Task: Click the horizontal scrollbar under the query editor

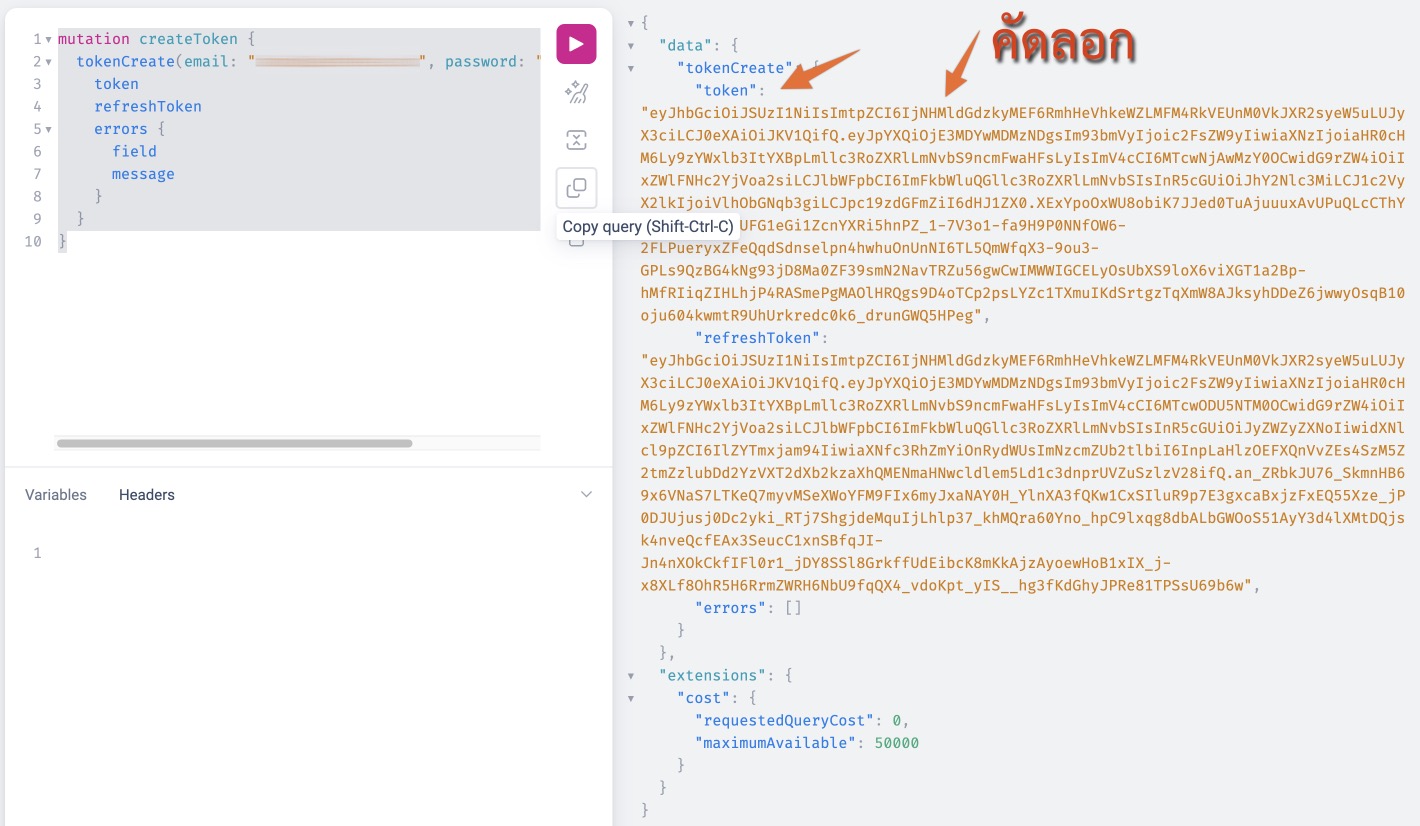Action: [x=234, y=443]
